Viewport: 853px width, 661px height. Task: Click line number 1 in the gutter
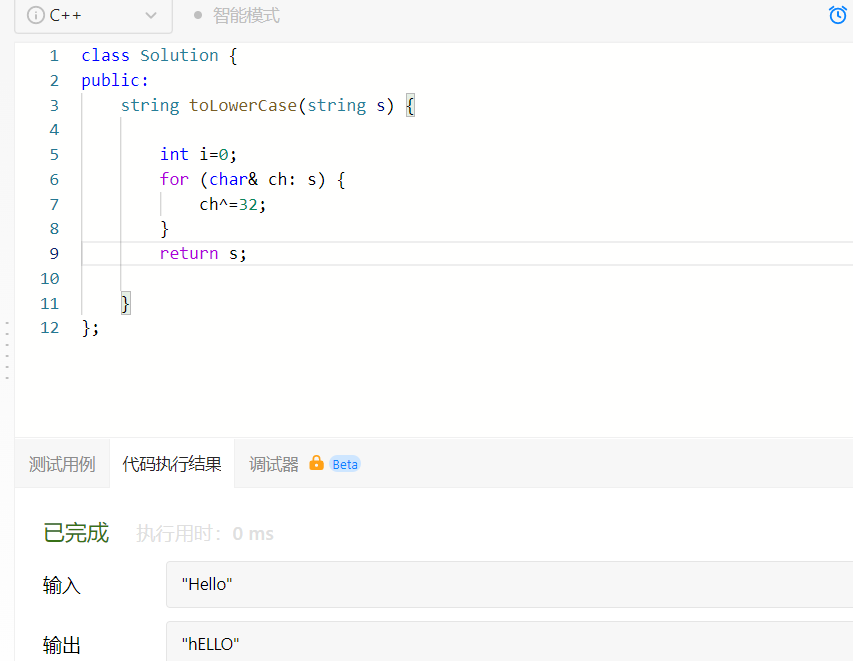[54, 55]
